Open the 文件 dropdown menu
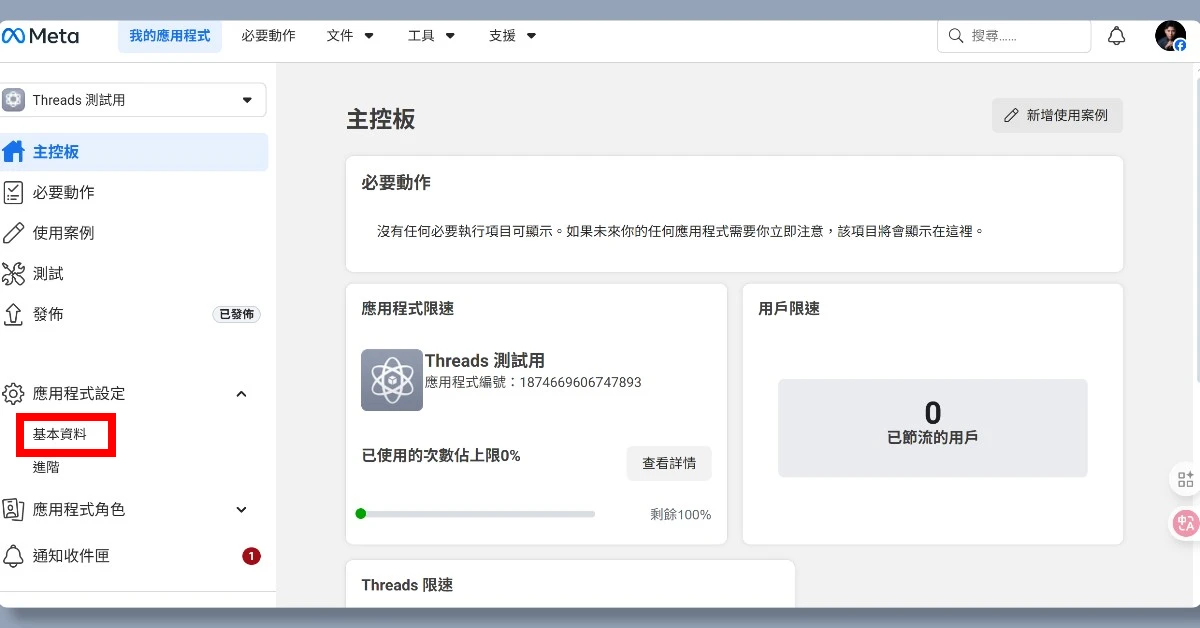Screen dimensions: 1200x628 tap(350, 36)
